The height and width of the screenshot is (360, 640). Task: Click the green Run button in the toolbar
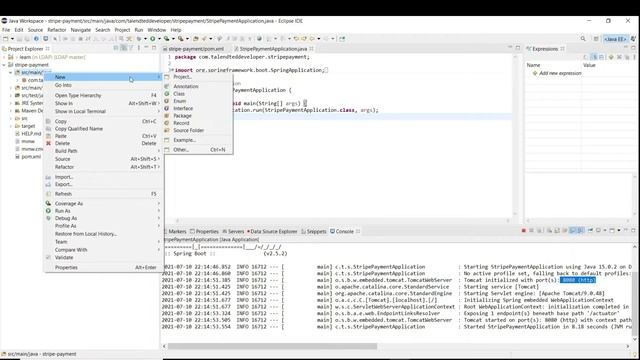point(153,39)
